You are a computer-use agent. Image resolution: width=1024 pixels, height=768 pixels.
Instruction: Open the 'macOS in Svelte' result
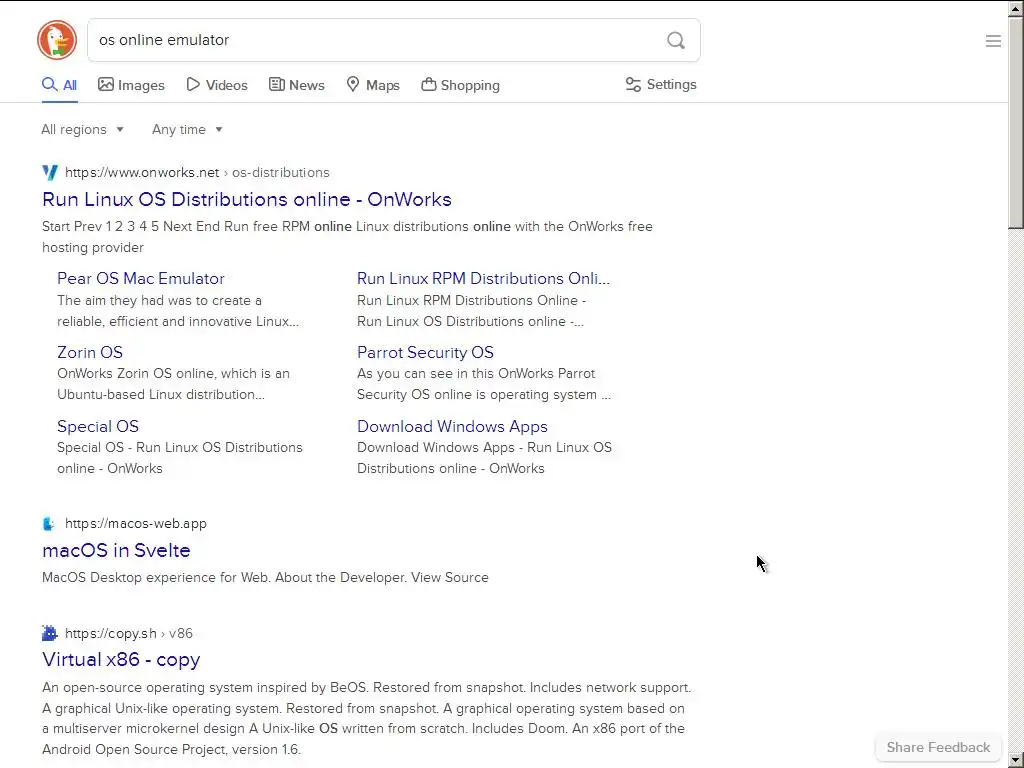tap(116, 551)
